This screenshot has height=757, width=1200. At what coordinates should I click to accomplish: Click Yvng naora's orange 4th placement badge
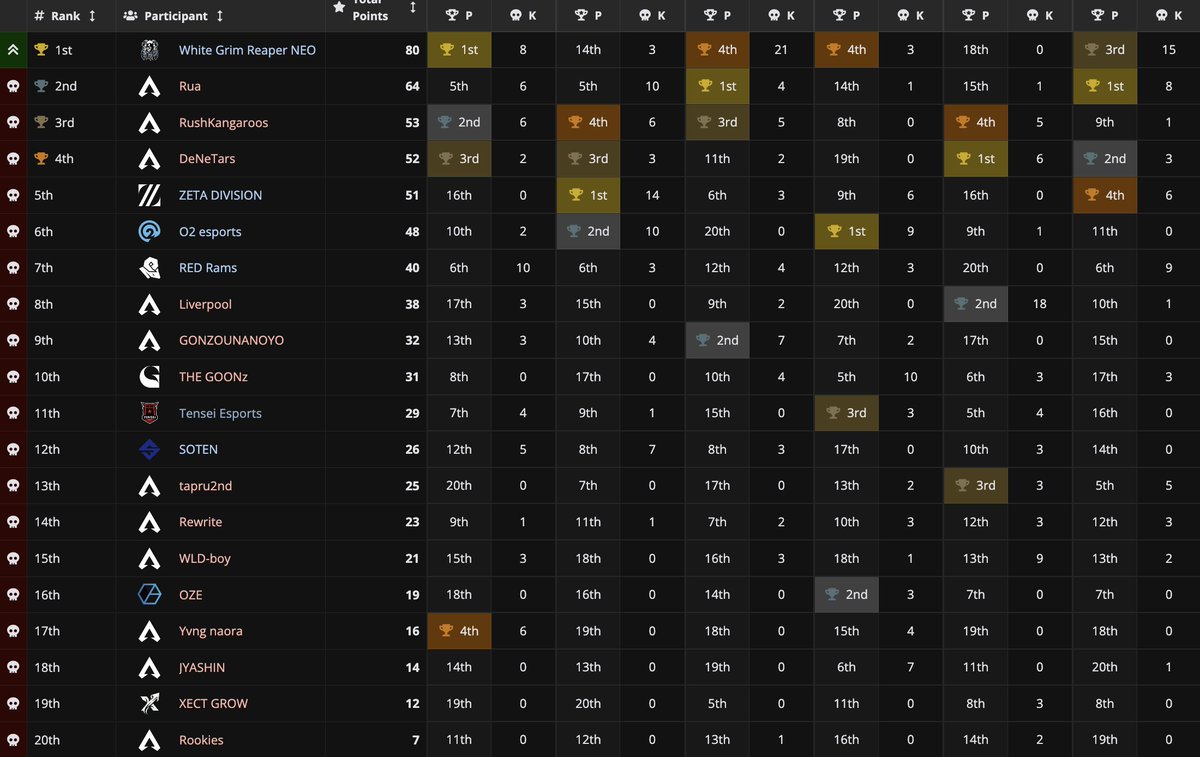[459, 631]
